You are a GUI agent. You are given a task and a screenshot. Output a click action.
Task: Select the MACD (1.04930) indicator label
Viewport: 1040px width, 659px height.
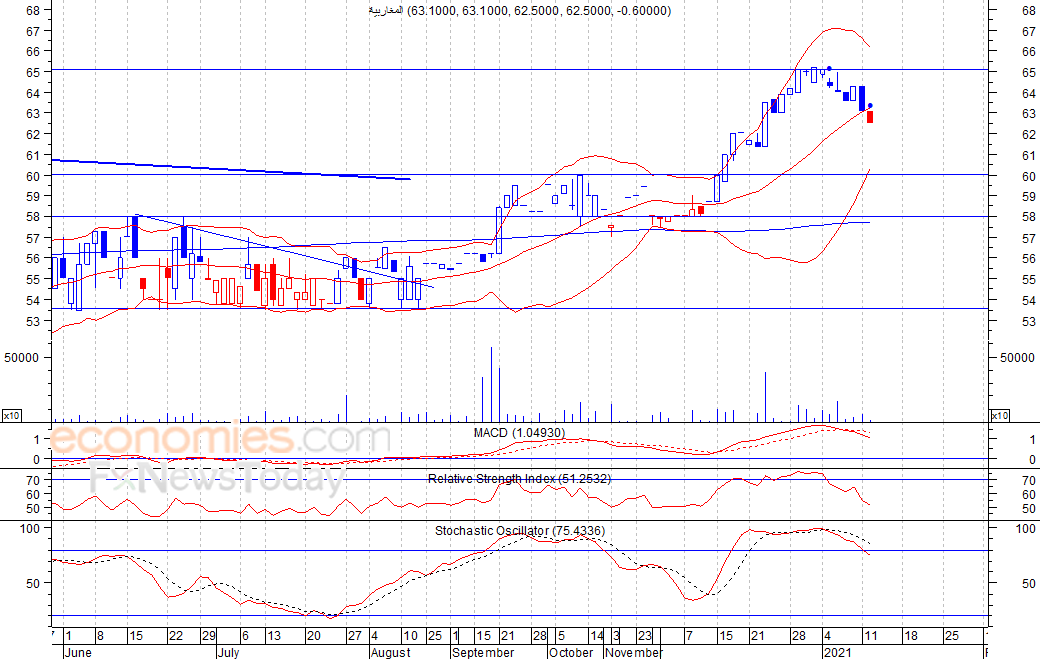(x=519, y=433)
